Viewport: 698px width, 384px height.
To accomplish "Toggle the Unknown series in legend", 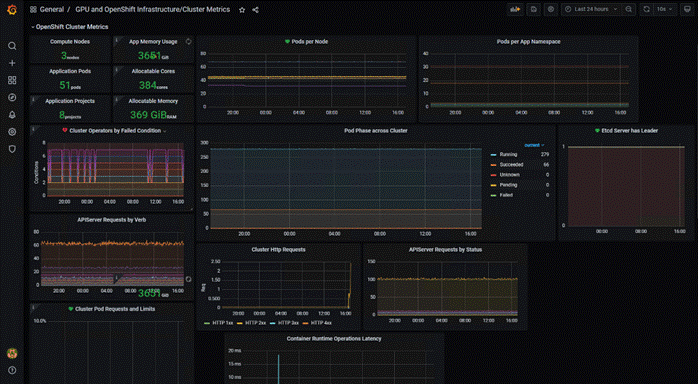I will coord(509,175).
